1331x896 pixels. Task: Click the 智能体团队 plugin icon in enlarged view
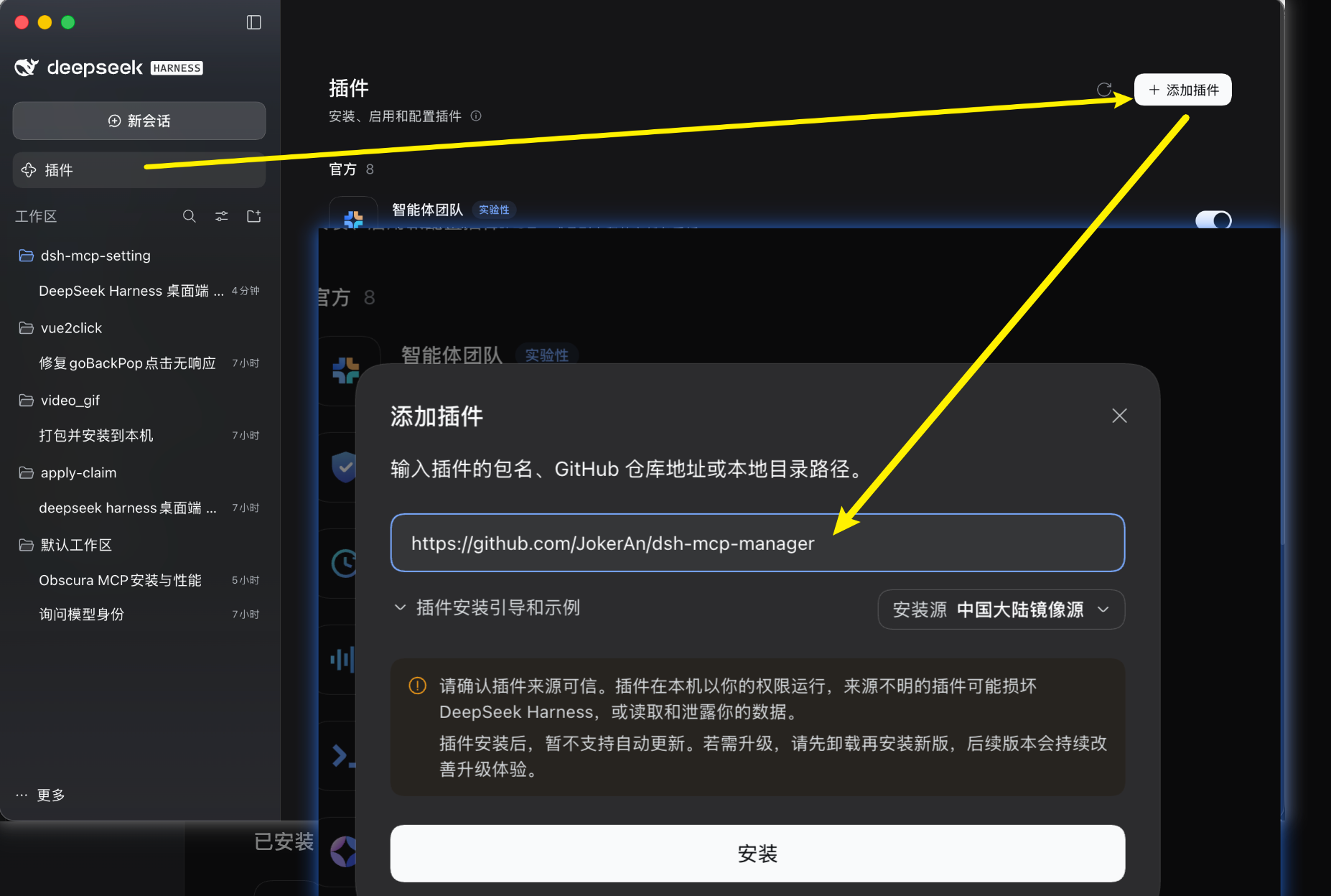point(345,370)
